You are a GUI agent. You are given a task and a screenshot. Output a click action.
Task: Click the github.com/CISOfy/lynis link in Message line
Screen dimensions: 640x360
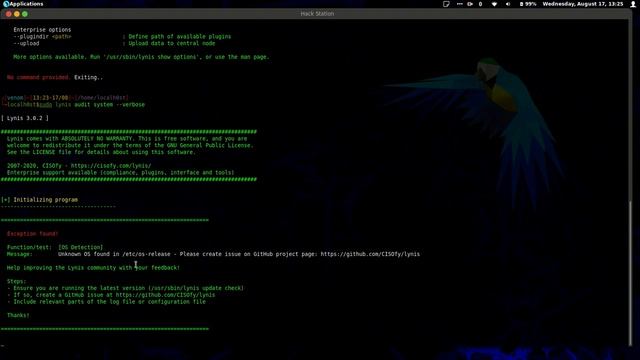click(370, 254)
